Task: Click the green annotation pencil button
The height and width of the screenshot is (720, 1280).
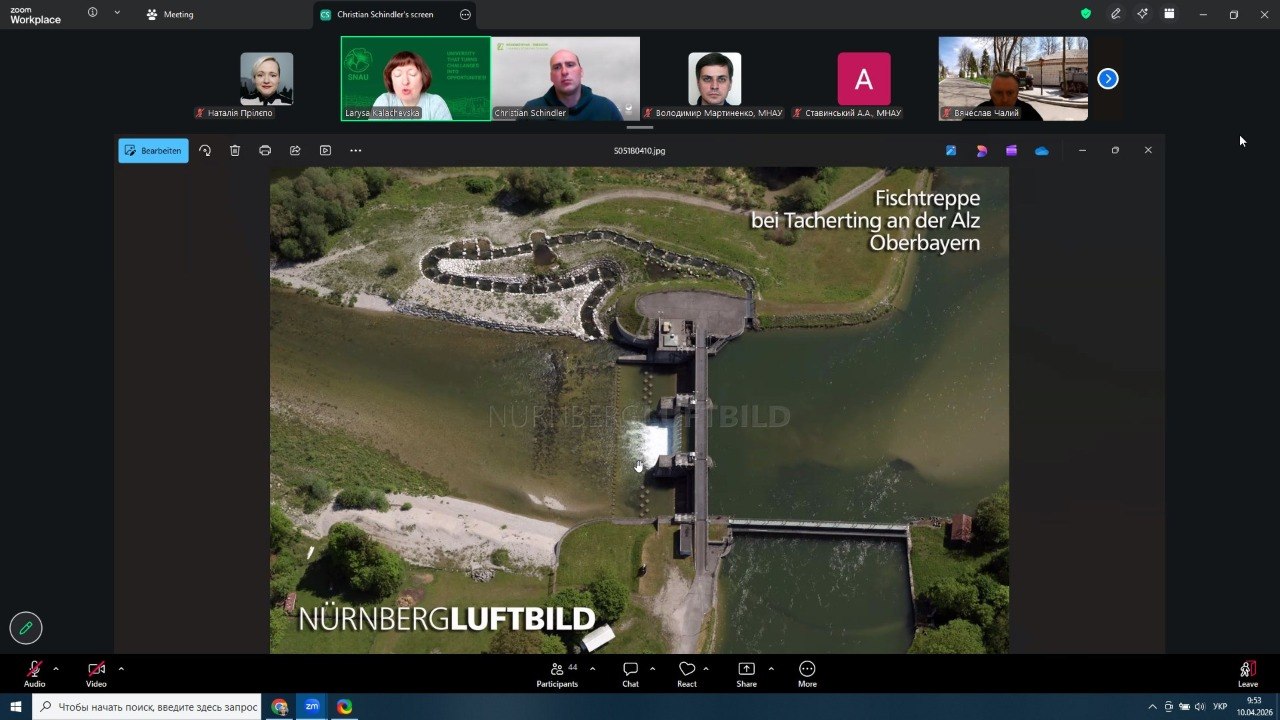Action: [26, 628]
